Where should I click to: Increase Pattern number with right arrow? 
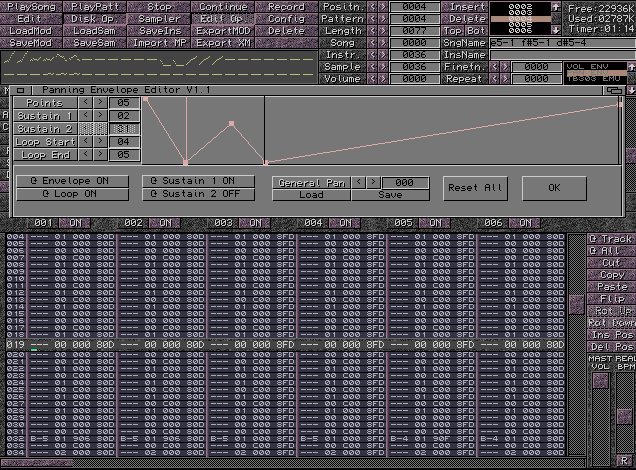click(x=382, y=19)
